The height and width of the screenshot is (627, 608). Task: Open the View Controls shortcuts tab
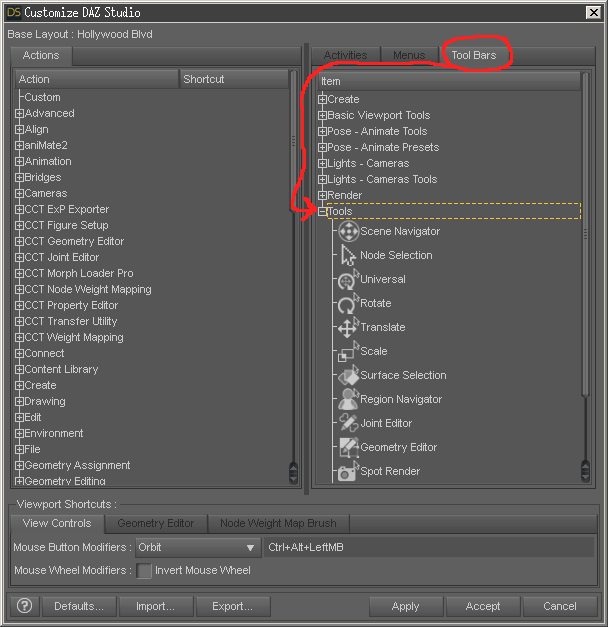pyautogui.click(x=57, y=523)
